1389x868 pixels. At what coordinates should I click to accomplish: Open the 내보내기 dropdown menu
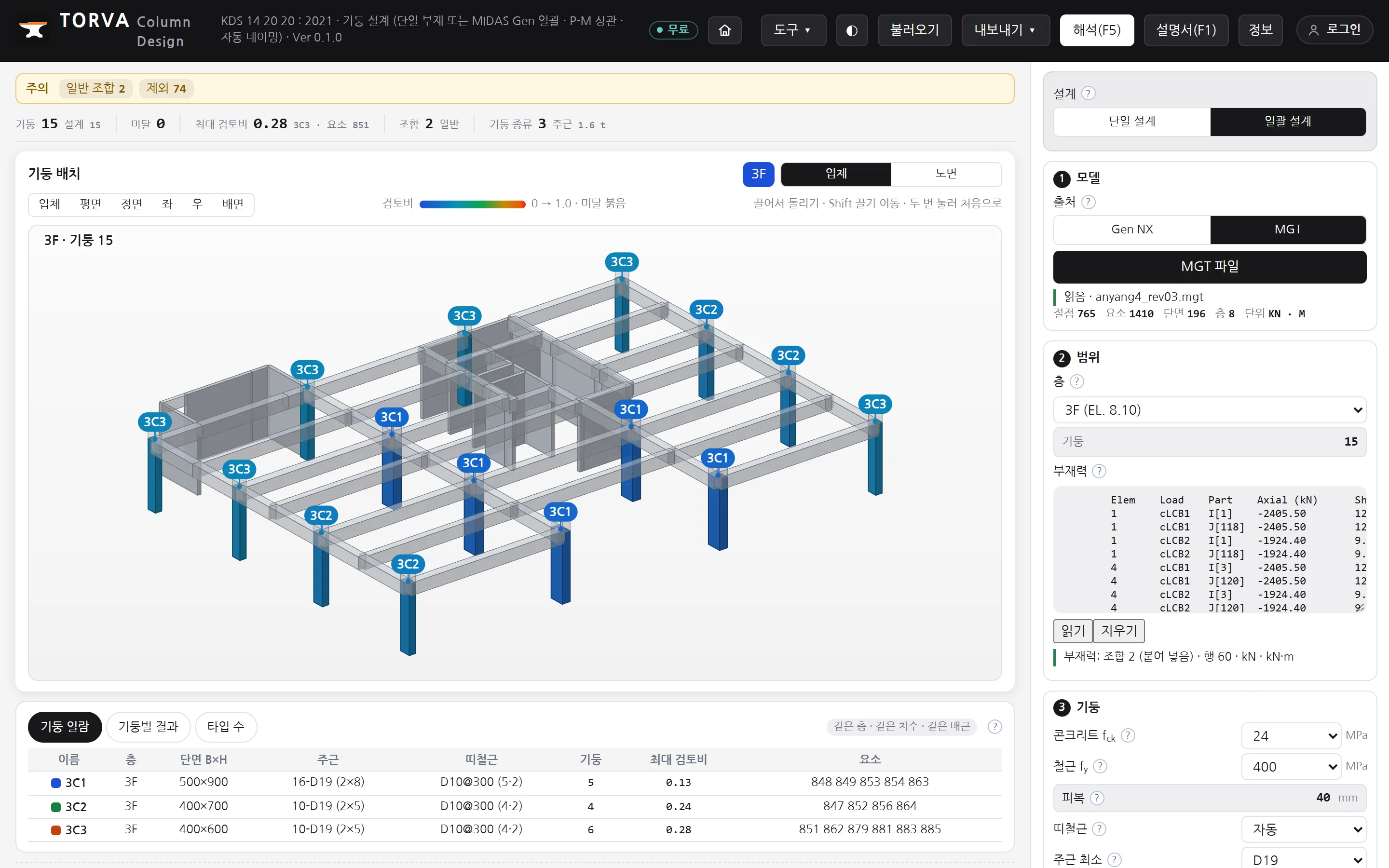pyautogui.click(x=1005, y=30)
